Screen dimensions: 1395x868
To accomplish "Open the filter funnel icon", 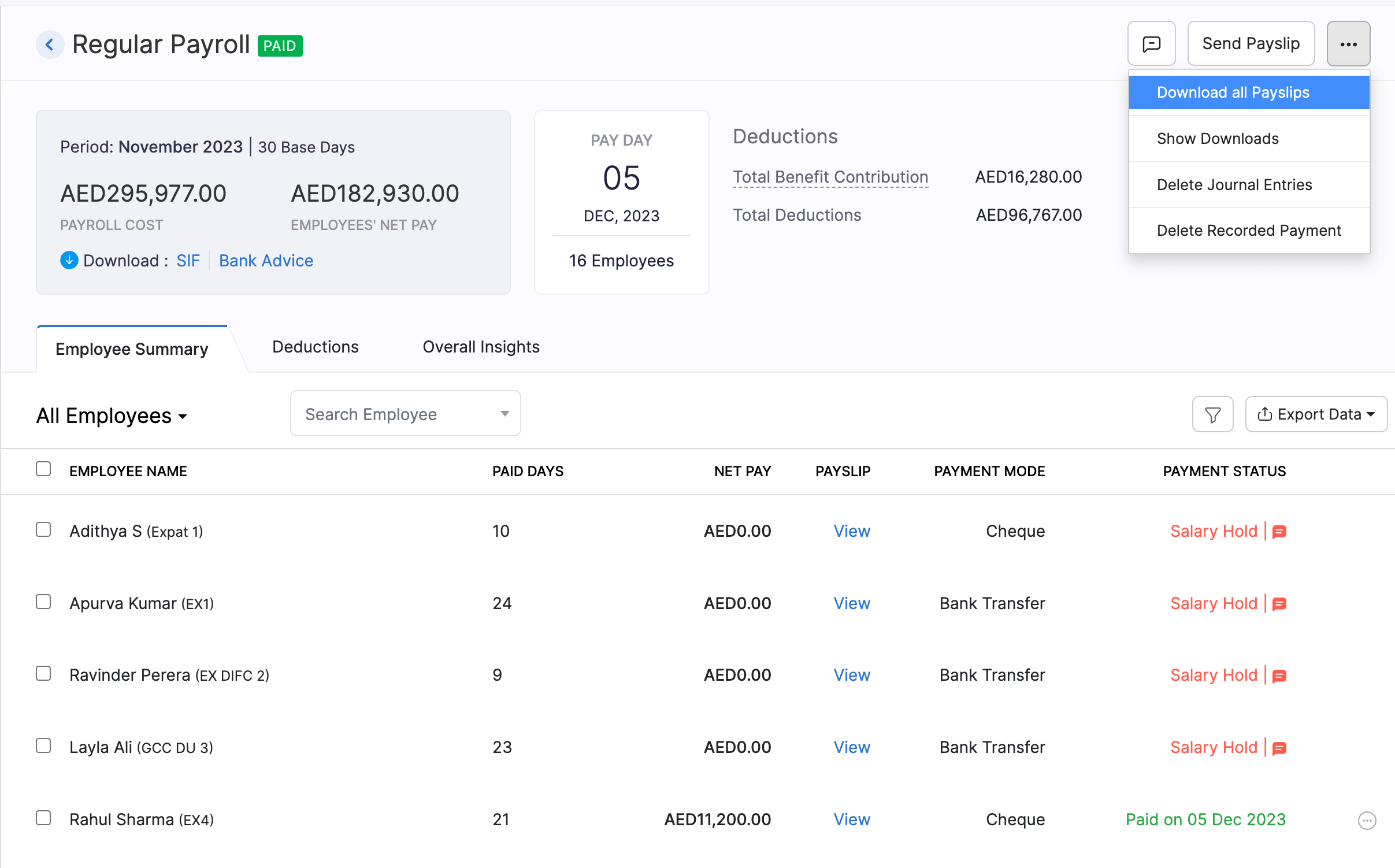I will pyautogui.click(x=1212, y=414).
